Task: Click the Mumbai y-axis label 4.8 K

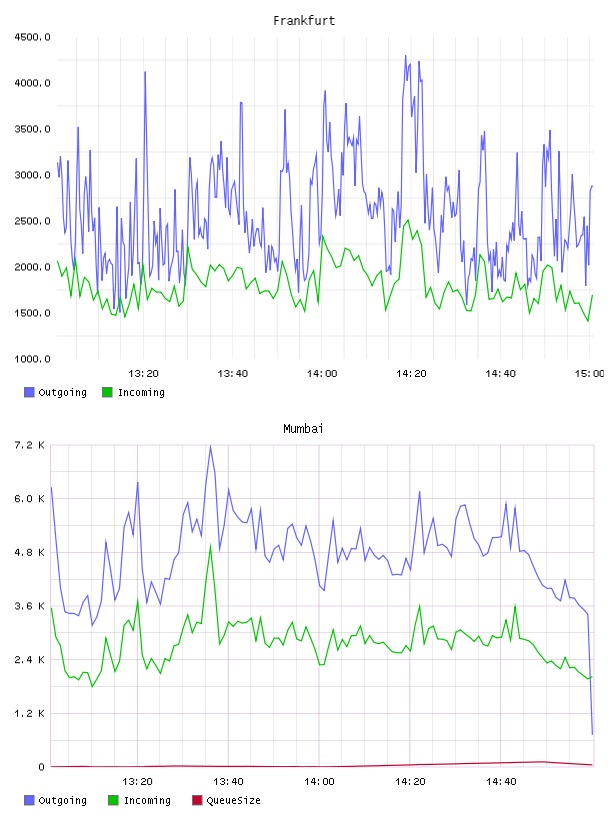Action: (x=29, y=553)
